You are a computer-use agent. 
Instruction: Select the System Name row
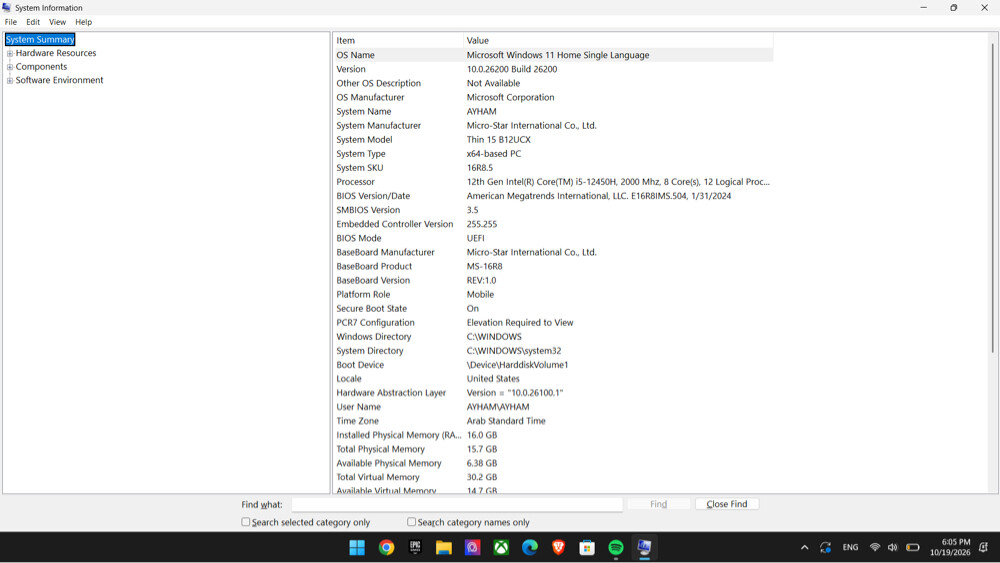(x=553, y=111)
